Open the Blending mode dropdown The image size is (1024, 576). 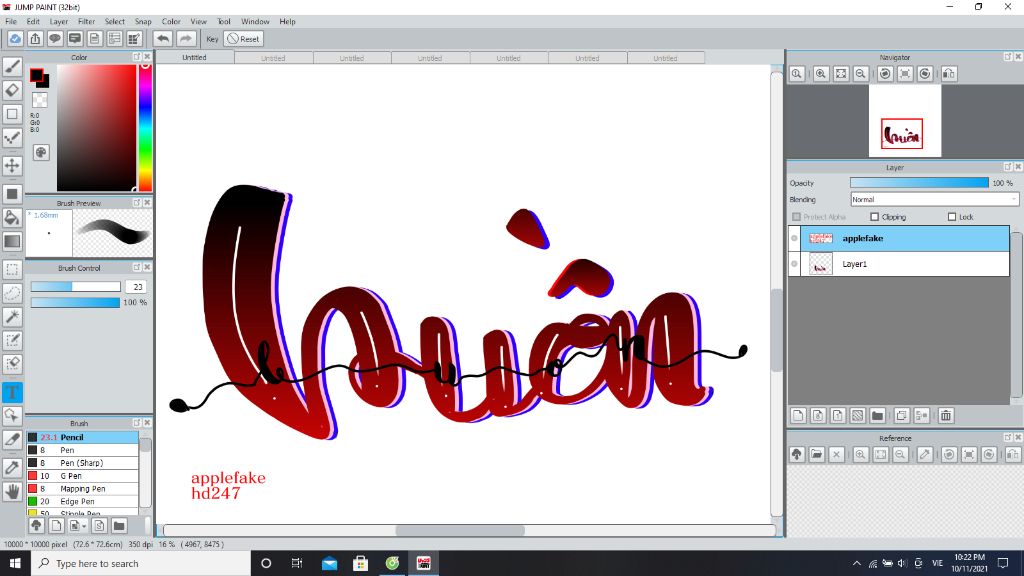pos(934,199)
